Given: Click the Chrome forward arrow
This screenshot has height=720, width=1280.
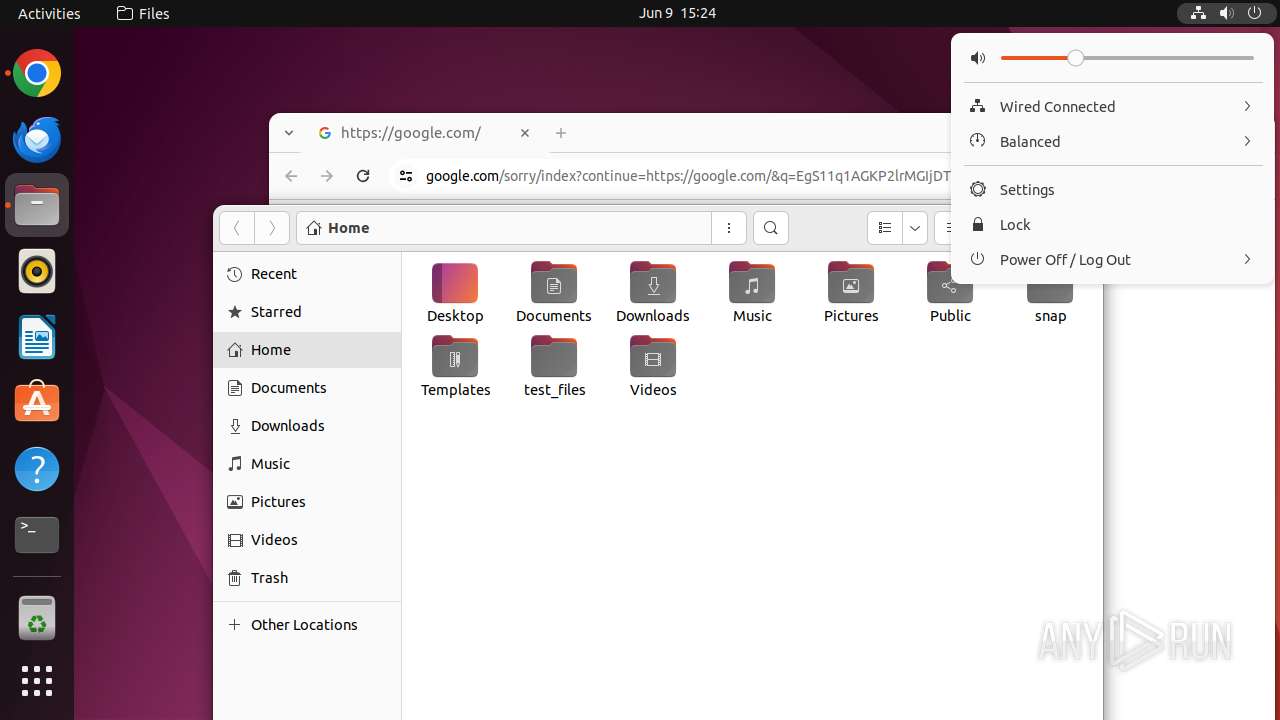Looking at the screenshot, I should (327, 176).
